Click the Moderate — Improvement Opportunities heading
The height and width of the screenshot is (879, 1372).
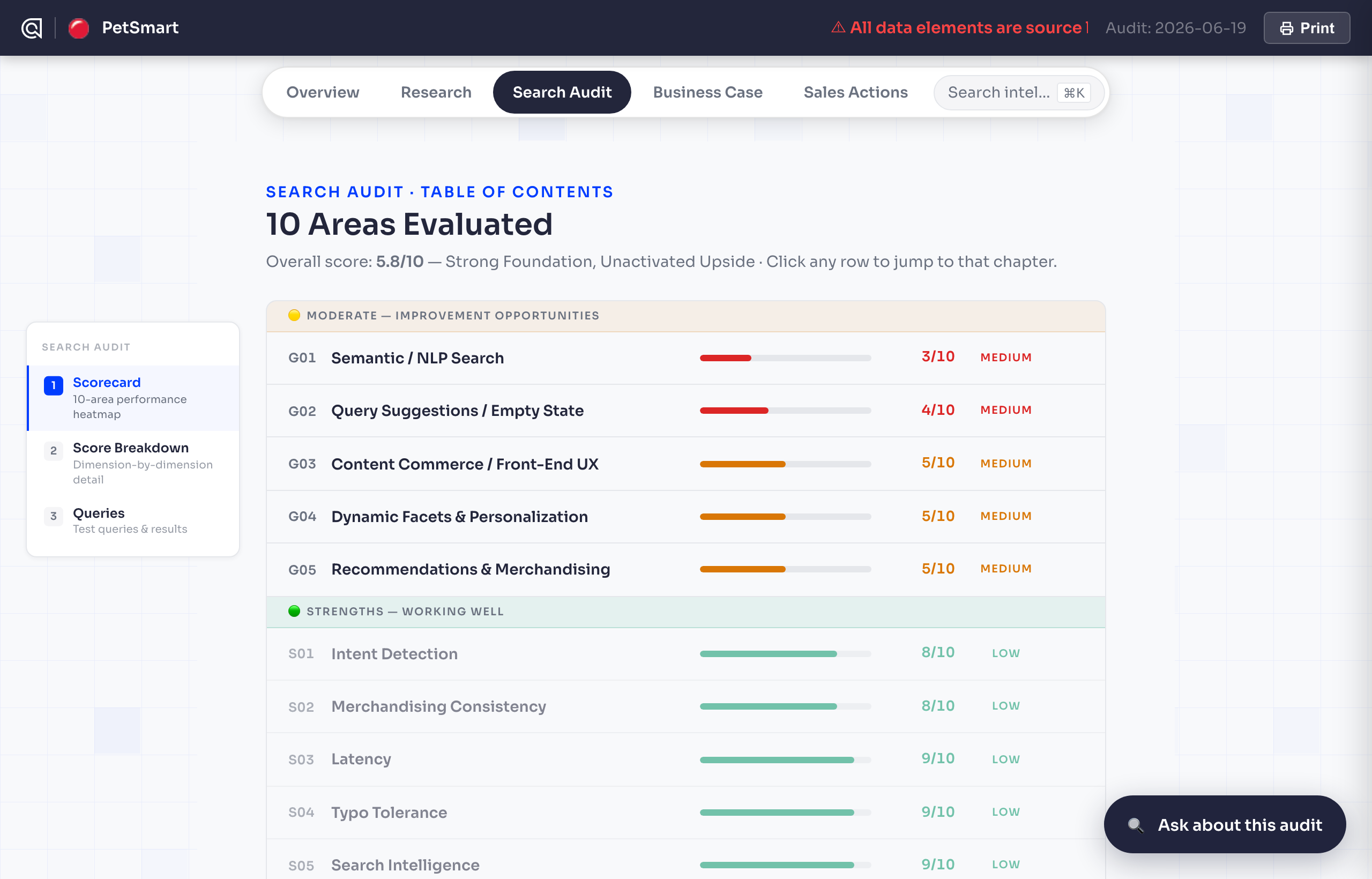click(452, 316)
